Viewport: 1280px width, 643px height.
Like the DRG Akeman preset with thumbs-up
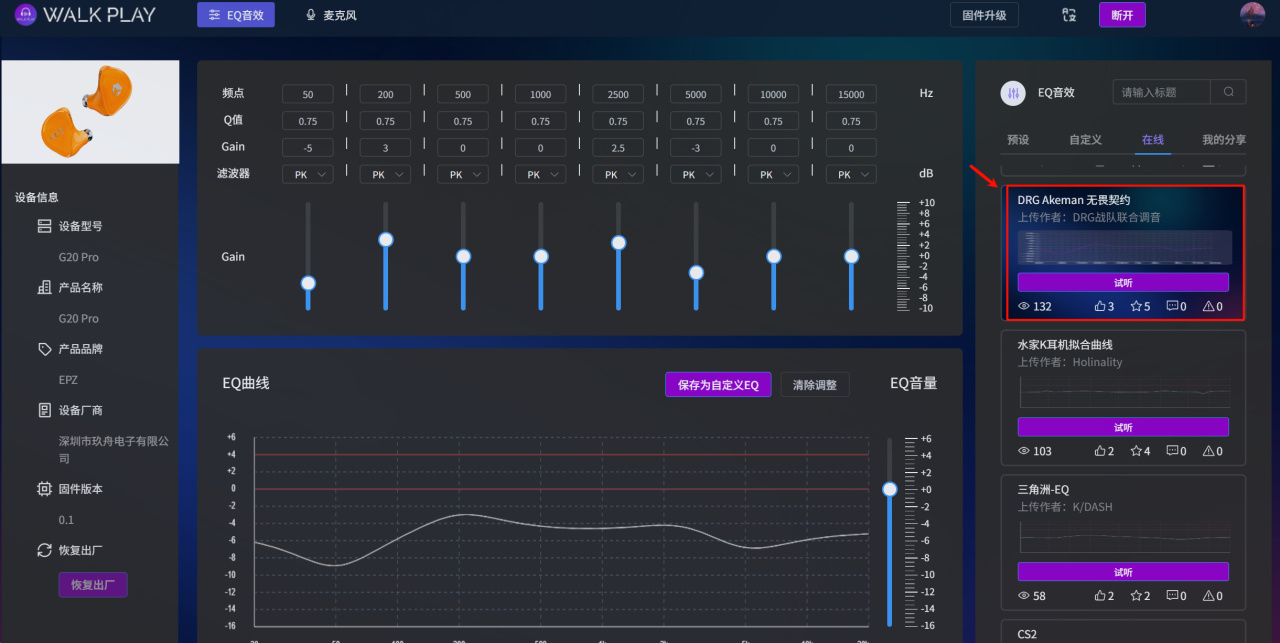pos(1101,307)
